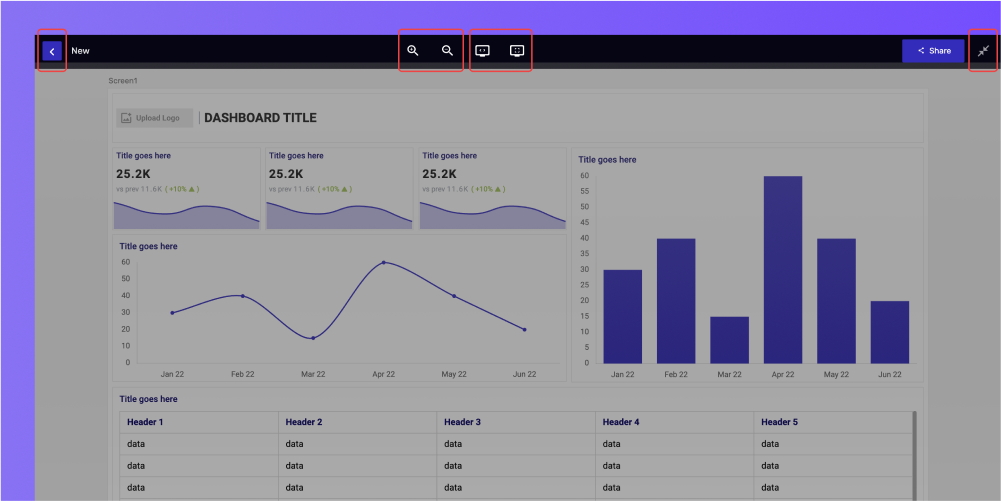This screenshot has height=501, width=1001.
Task: Click first data cell under Header 3
Action: [x=516, y=444]
